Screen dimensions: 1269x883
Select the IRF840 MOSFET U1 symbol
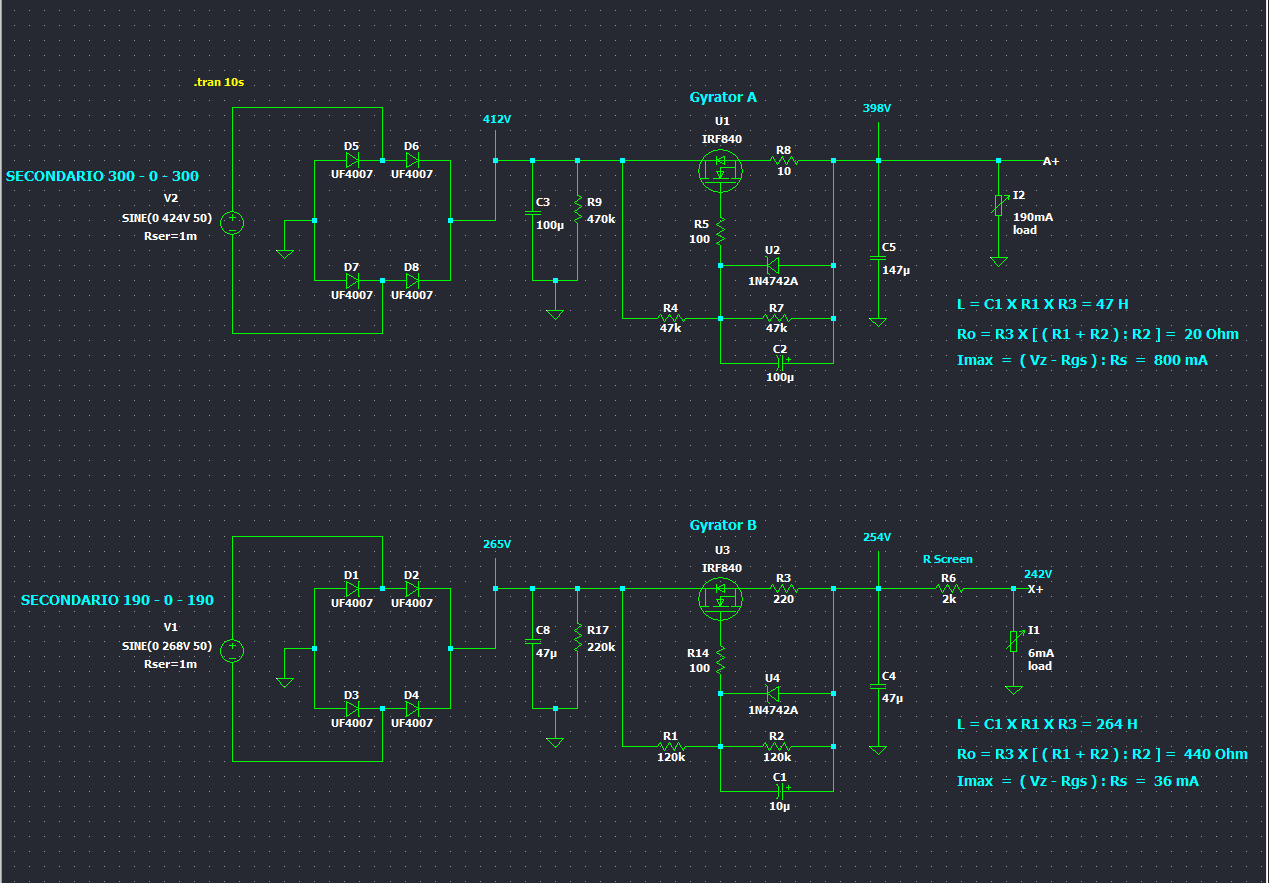pos(721,171)
